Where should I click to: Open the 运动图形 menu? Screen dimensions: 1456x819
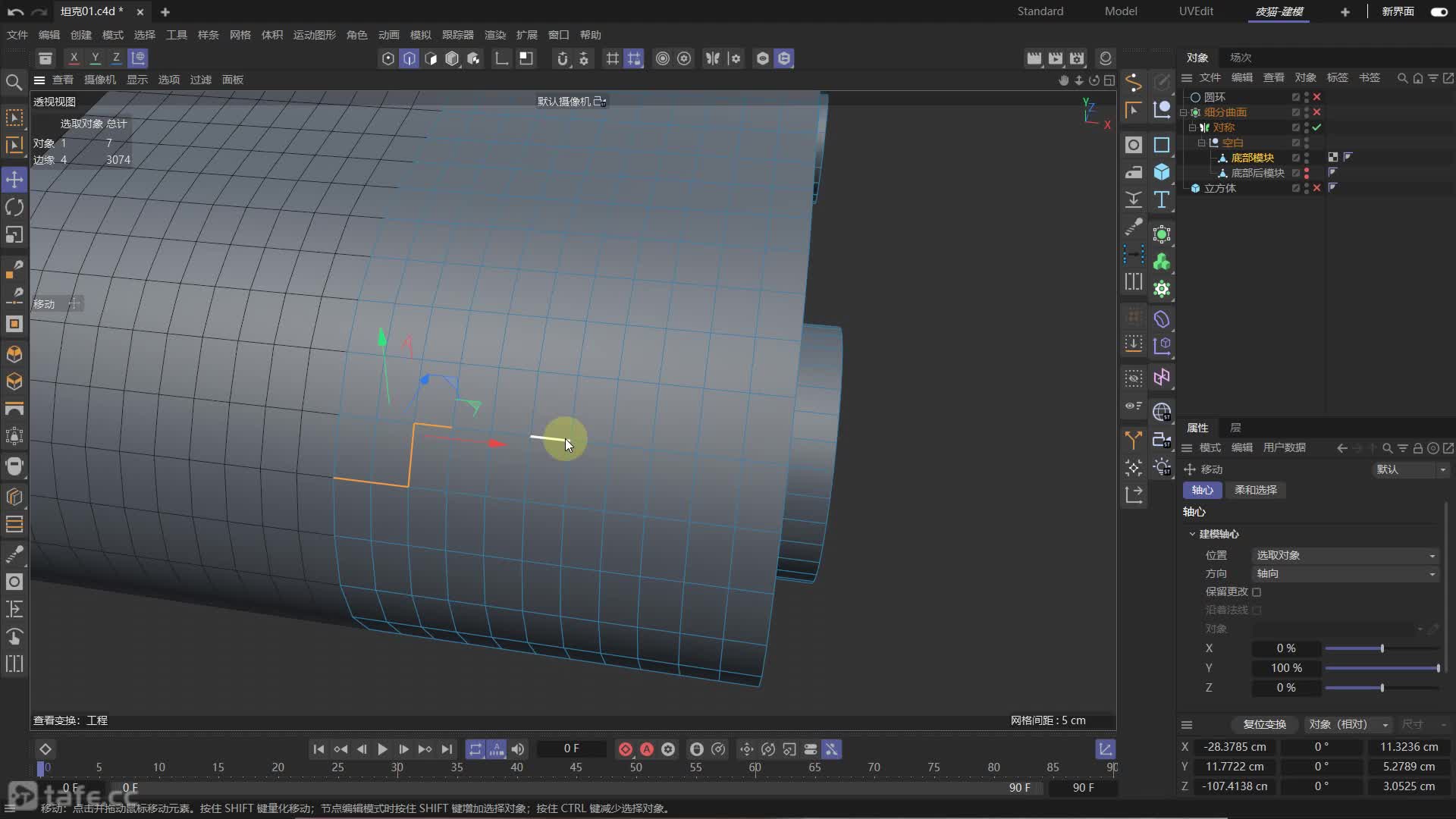tap(315, 35)
